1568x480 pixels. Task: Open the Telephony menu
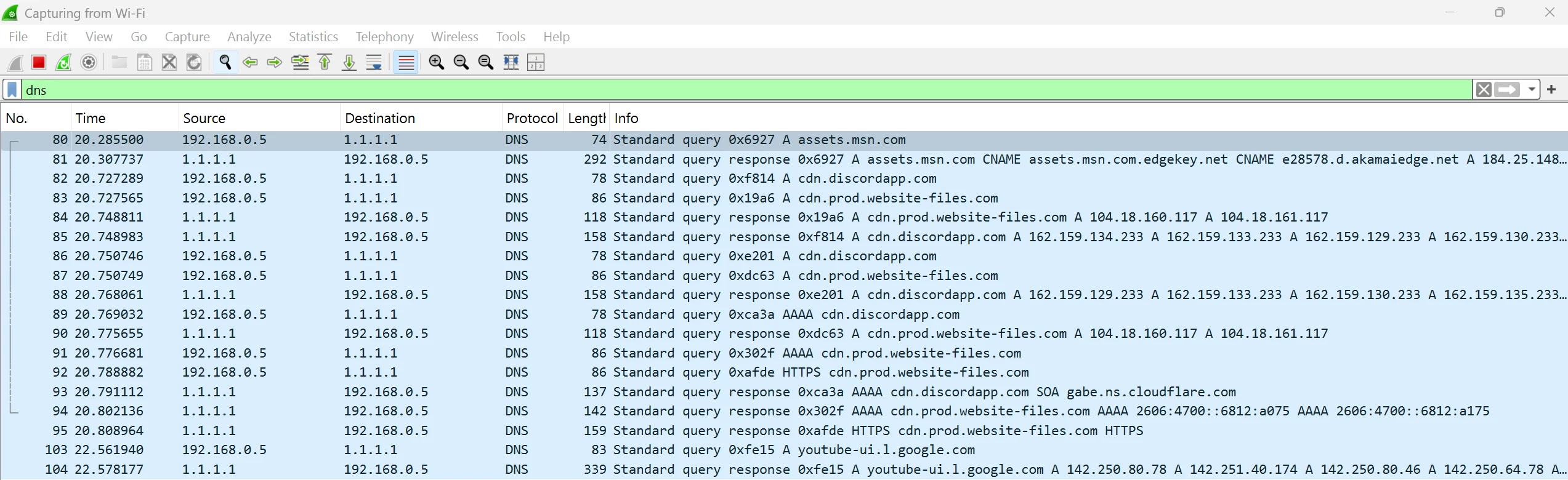384,37
